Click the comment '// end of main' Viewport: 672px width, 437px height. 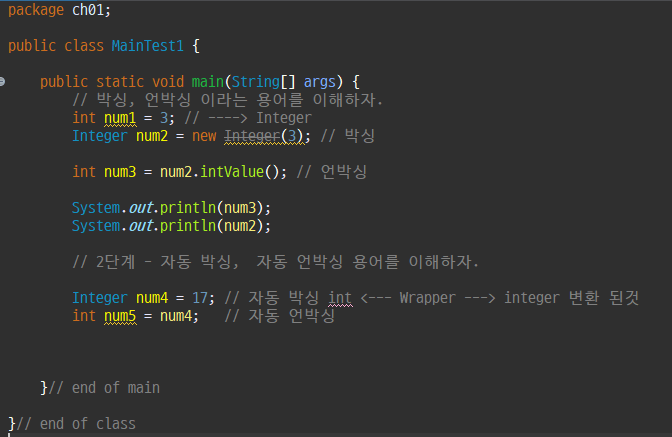[104, 388]
